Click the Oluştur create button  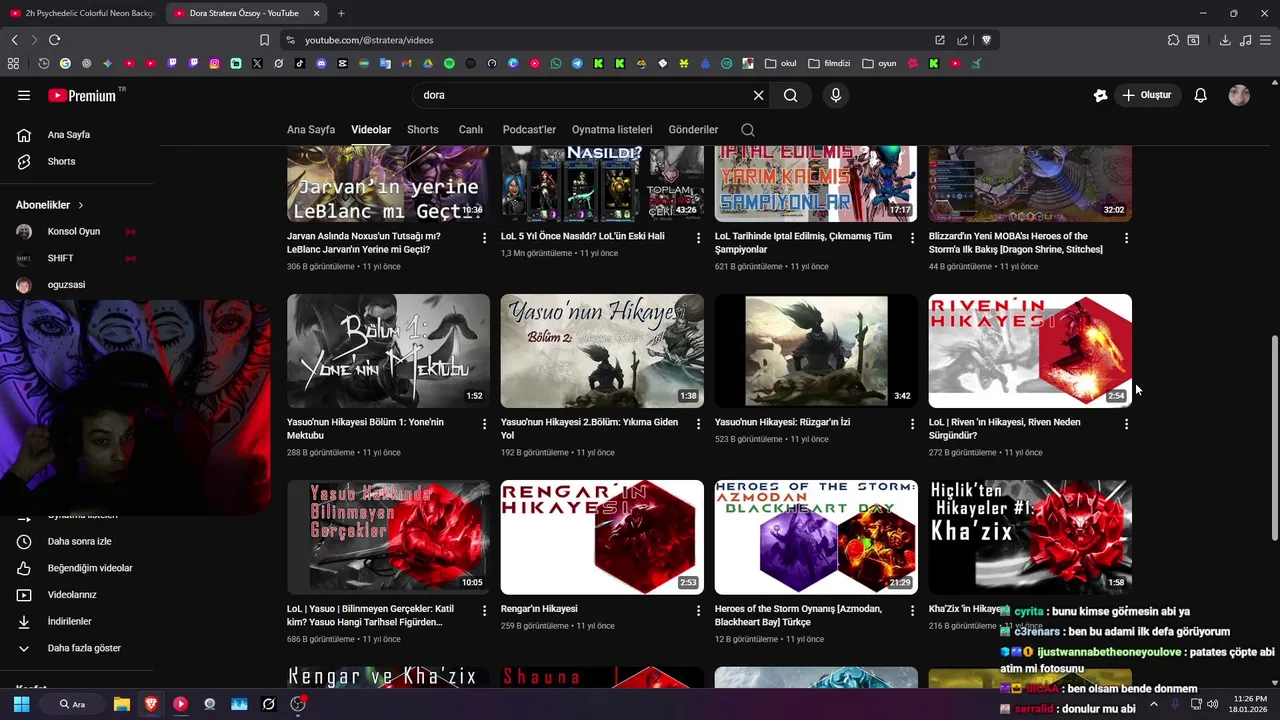point(1147,95)
